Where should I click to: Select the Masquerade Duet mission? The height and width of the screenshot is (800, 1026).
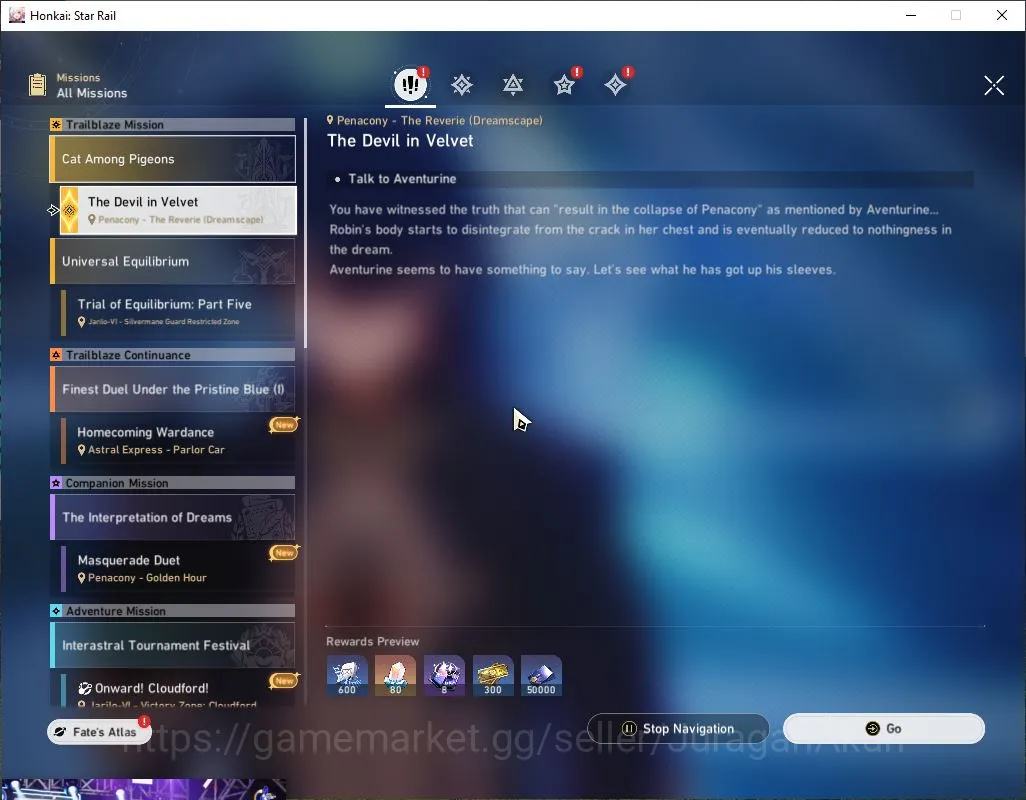(x=178, y=568)
